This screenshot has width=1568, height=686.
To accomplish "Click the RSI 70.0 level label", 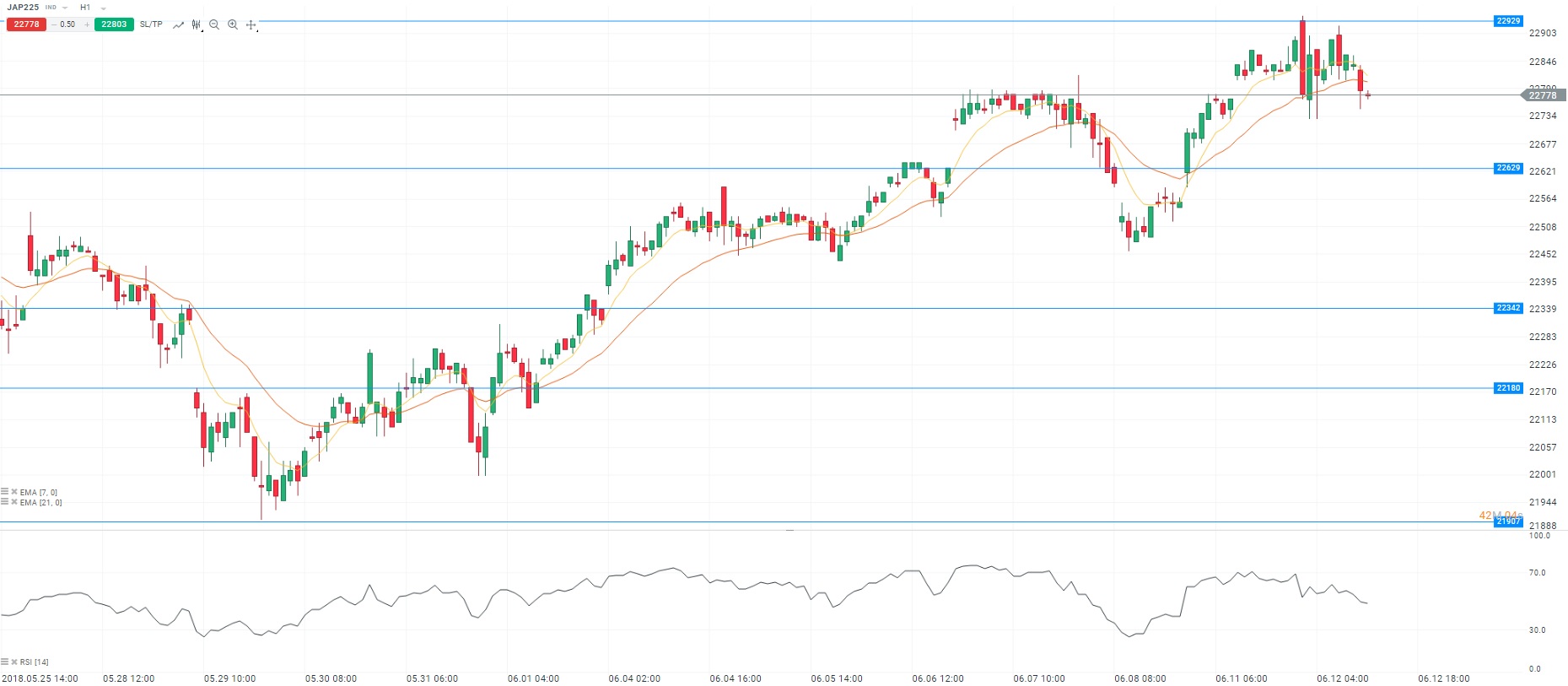I will point(1538,573).
